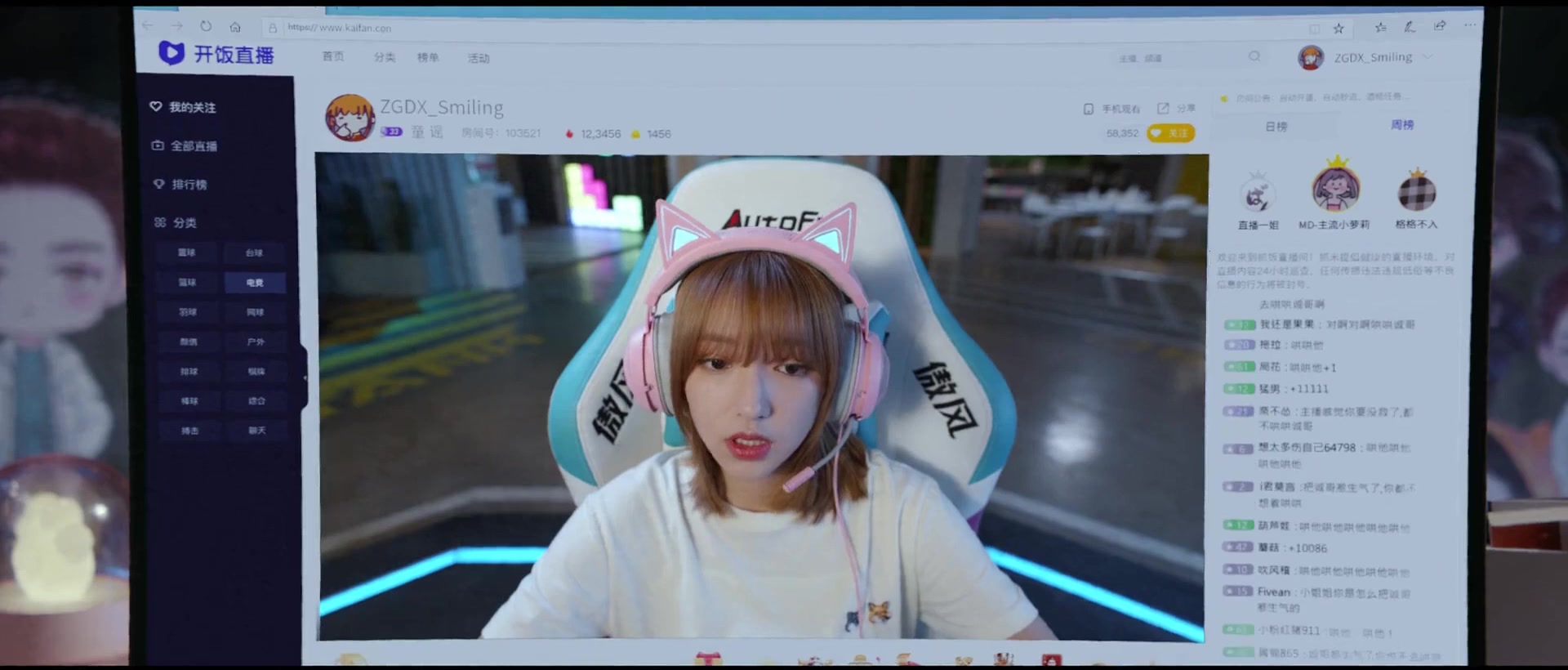Bookmark page using address bar star icon
The width and height of the screenshot is (1568, 670).
click(1339, 28)
